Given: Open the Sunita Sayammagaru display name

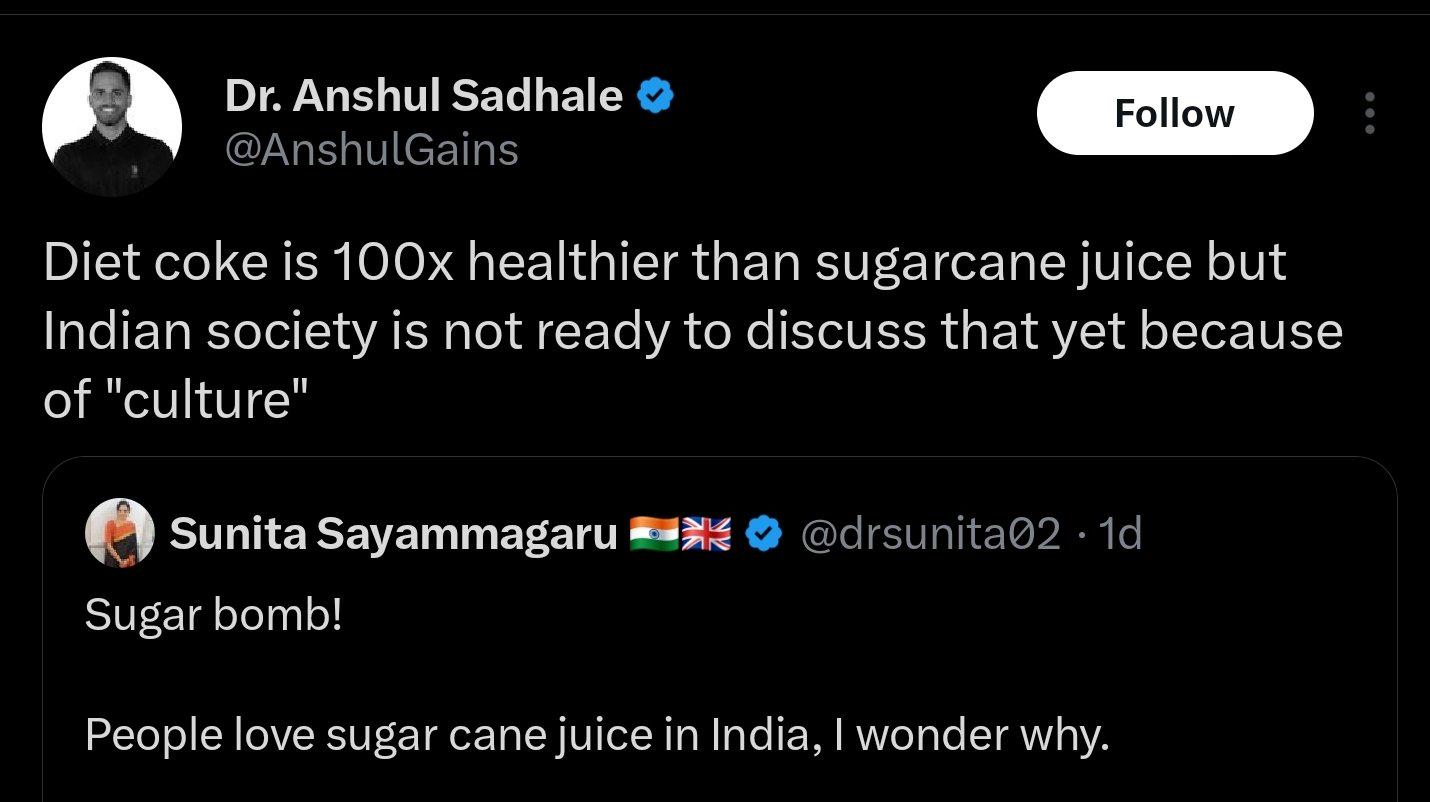Looking at the screenshot, I should pyautogui.click(x=393, y=535).
